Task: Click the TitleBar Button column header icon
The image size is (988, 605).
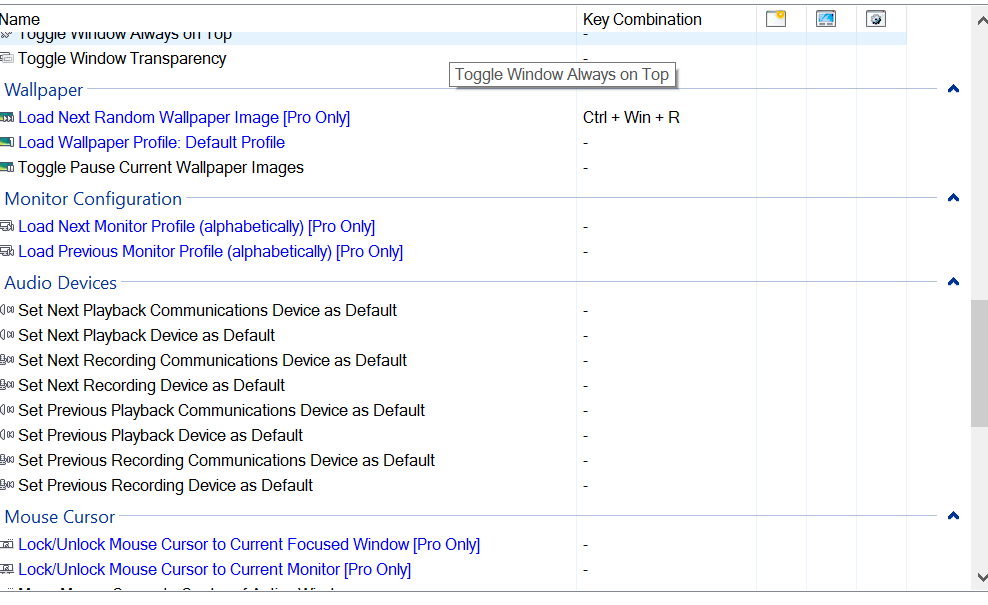Action: (x=776, y=18)
